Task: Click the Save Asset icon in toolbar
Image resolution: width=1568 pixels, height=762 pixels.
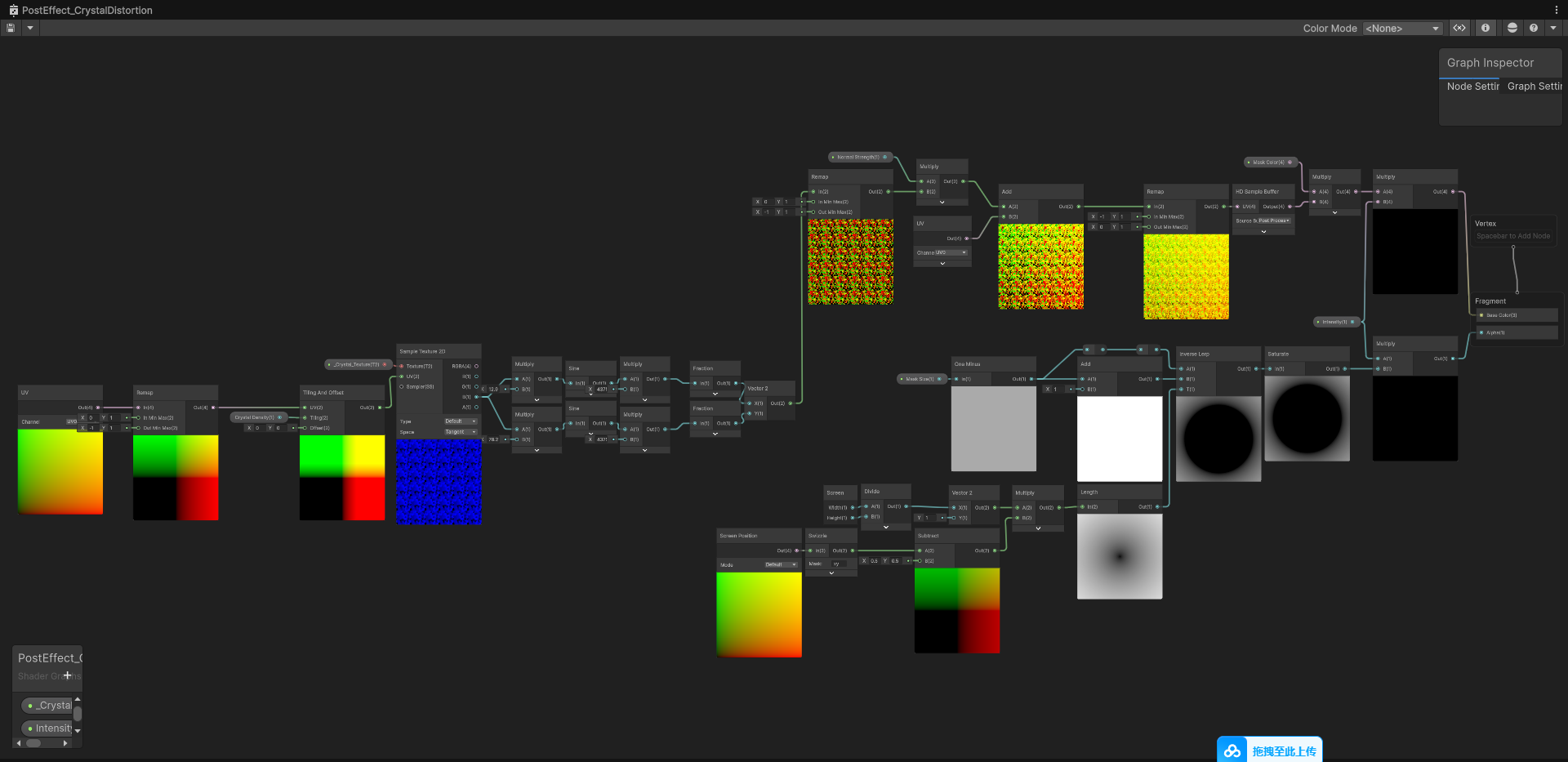Action: [x=11, y=28]
